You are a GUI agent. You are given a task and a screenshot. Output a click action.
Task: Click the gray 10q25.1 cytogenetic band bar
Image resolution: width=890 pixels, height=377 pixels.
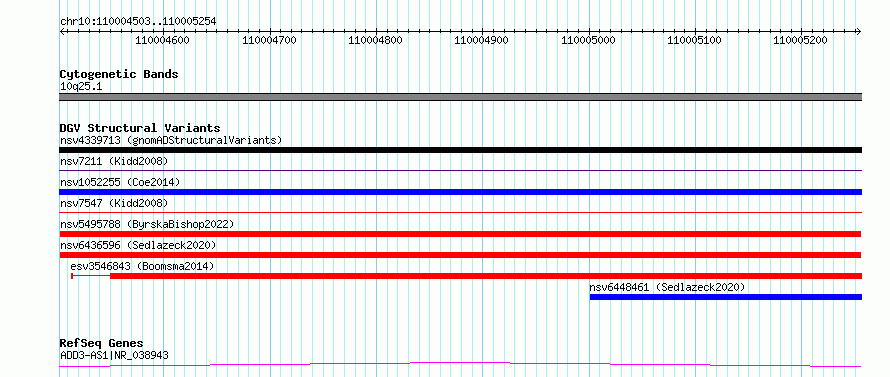(x=461, y=97)
